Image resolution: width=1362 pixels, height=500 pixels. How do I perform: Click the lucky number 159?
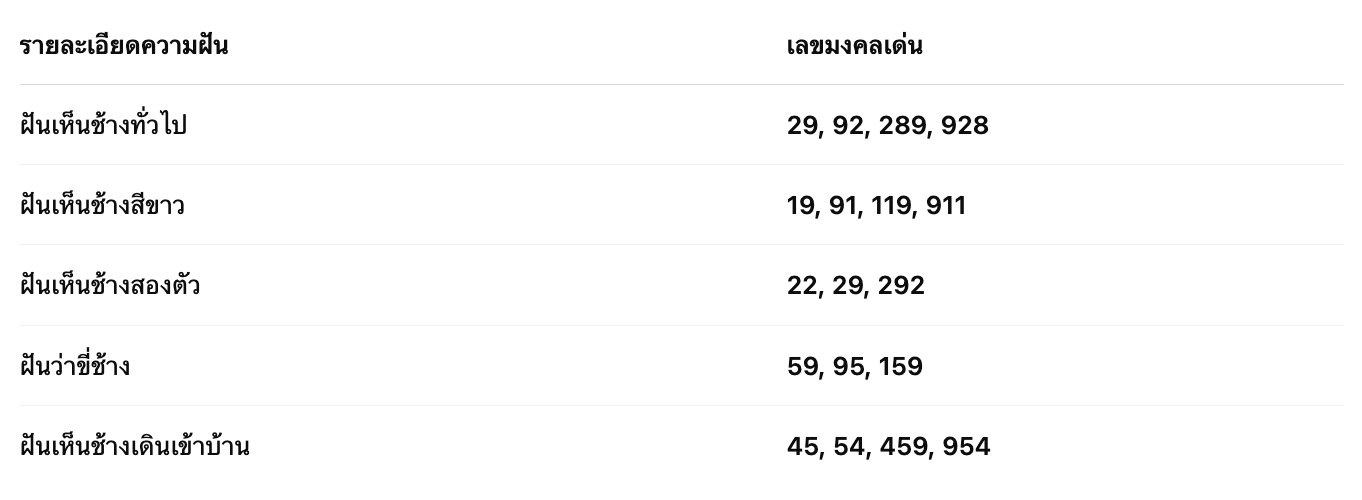901,366
